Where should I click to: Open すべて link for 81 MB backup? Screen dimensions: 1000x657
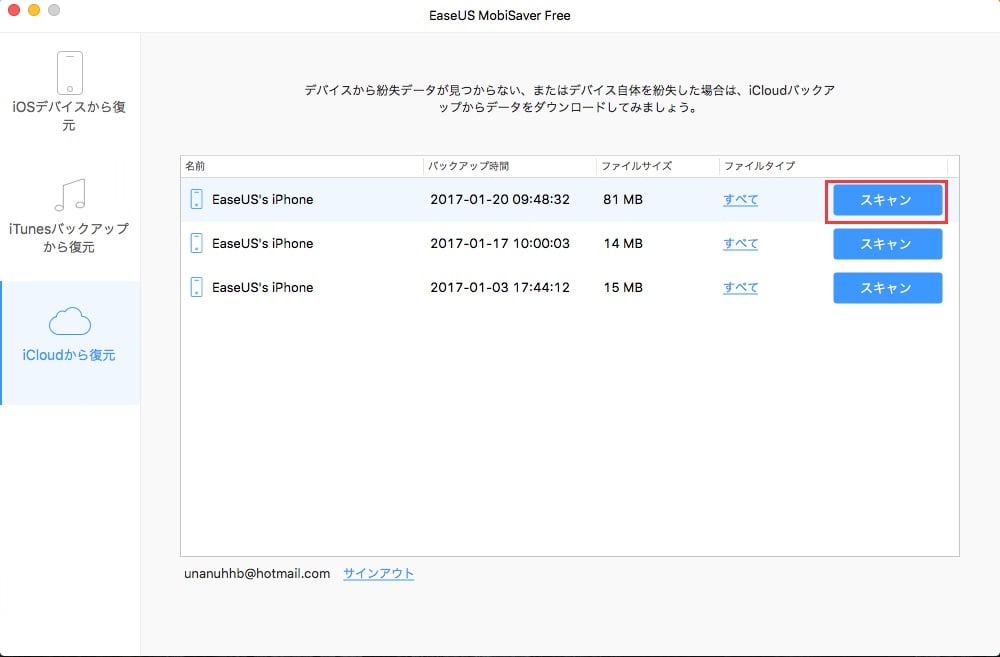[740, 200]
